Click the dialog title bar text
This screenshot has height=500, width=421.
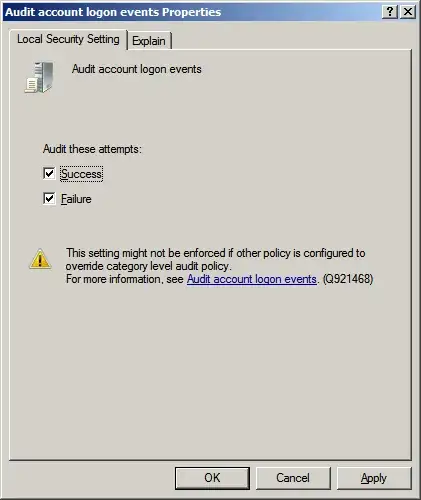pos(113,12)
